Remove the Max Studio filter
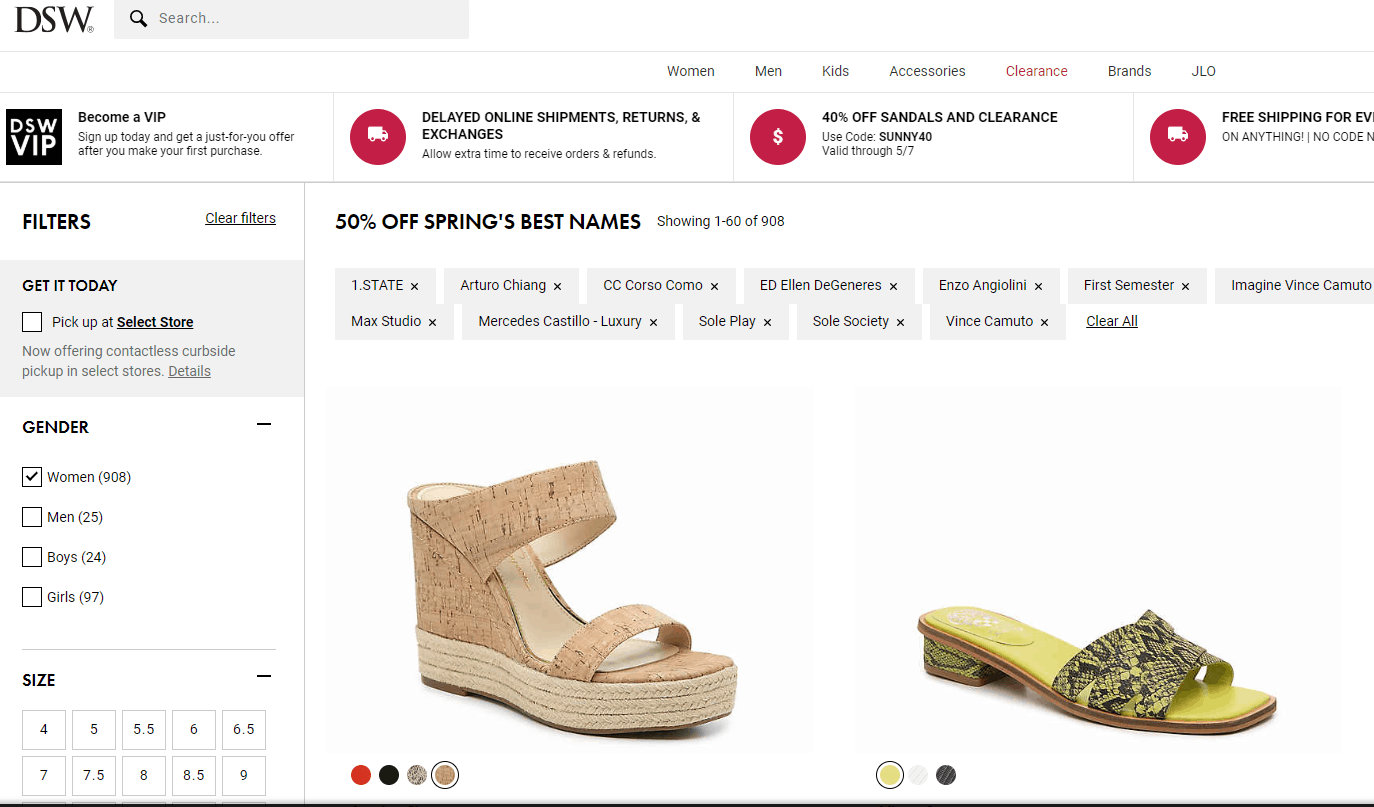1374x807 pixels. tap(432, 322)
